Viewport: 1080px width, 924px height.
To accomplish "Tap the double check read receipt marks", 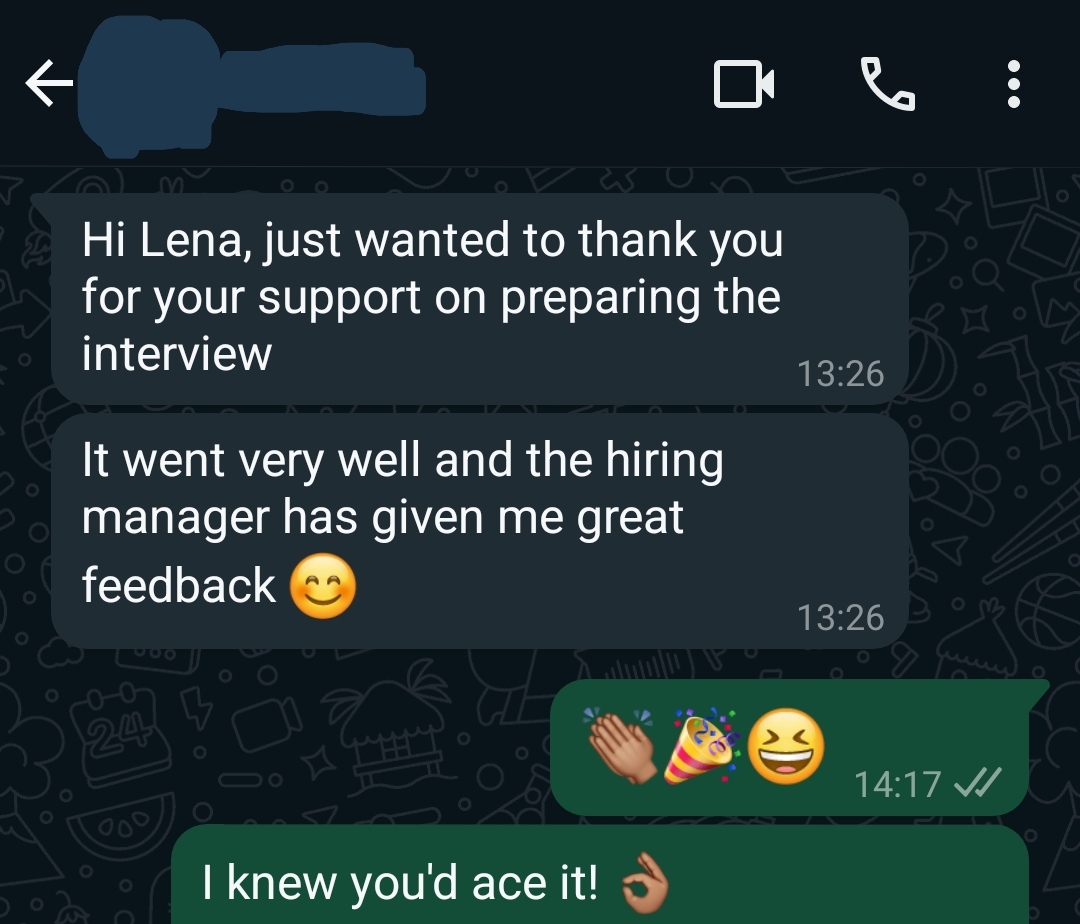I will [978, 783].
